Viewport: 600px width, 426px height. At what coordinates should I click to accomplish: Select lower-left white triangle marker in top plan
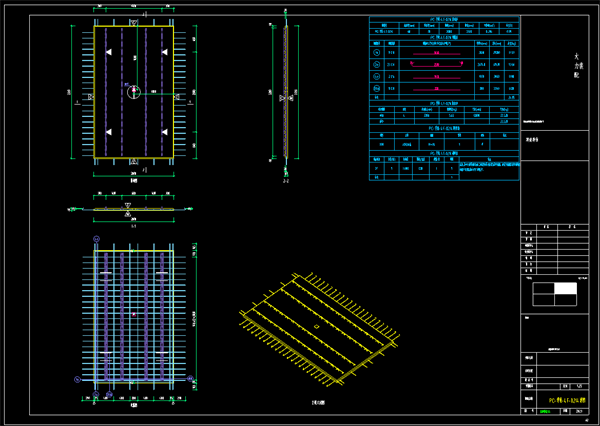pyautogui.click(x=109, y=132)
